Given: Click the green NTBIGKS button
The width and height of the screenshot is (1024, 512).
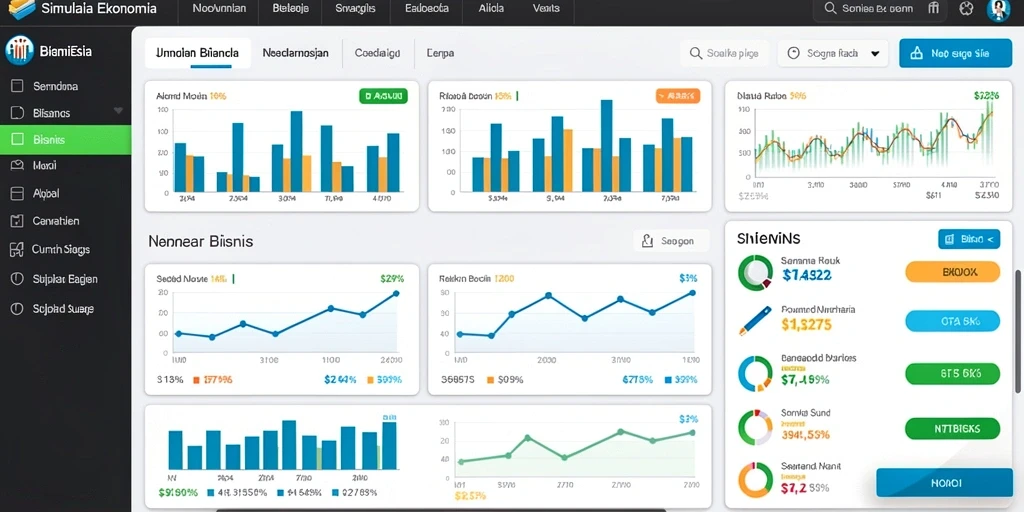Looking at the screenshot, I should tap(952, 428).
